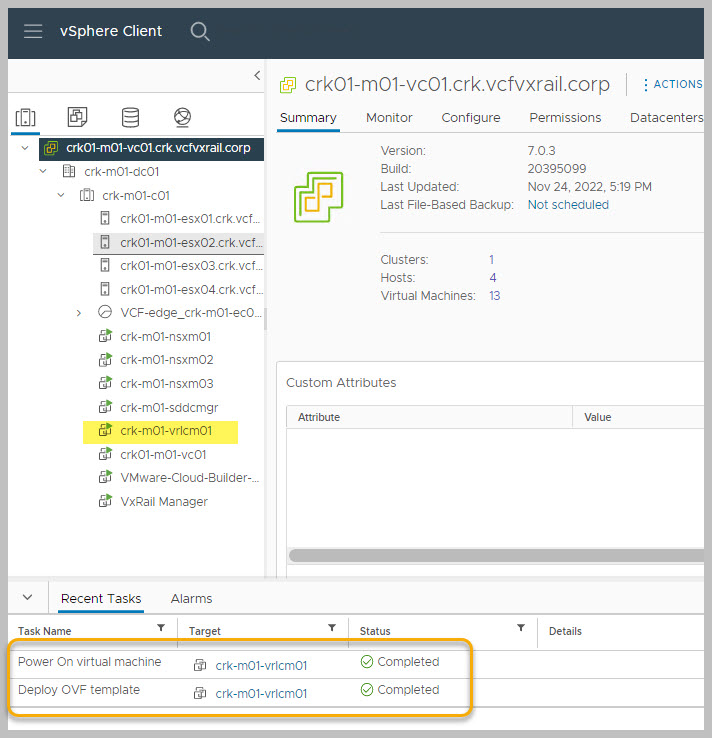Filter the Target column
712x738 pixels.
coord(332,628)
